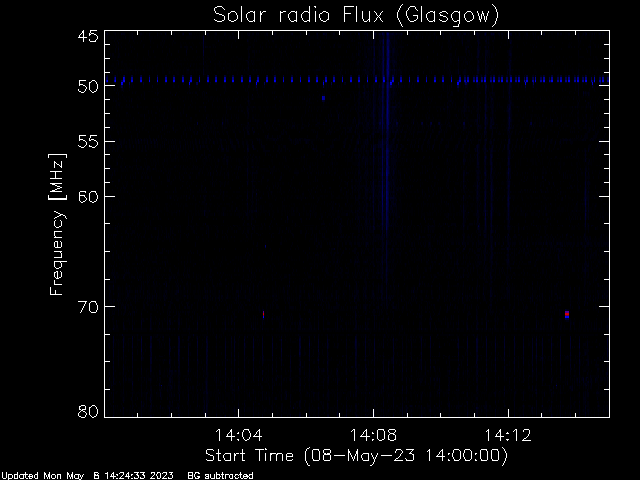Click the red-blue signal spot near 14:14
This screenshot has height=480, width=640.
567,314
